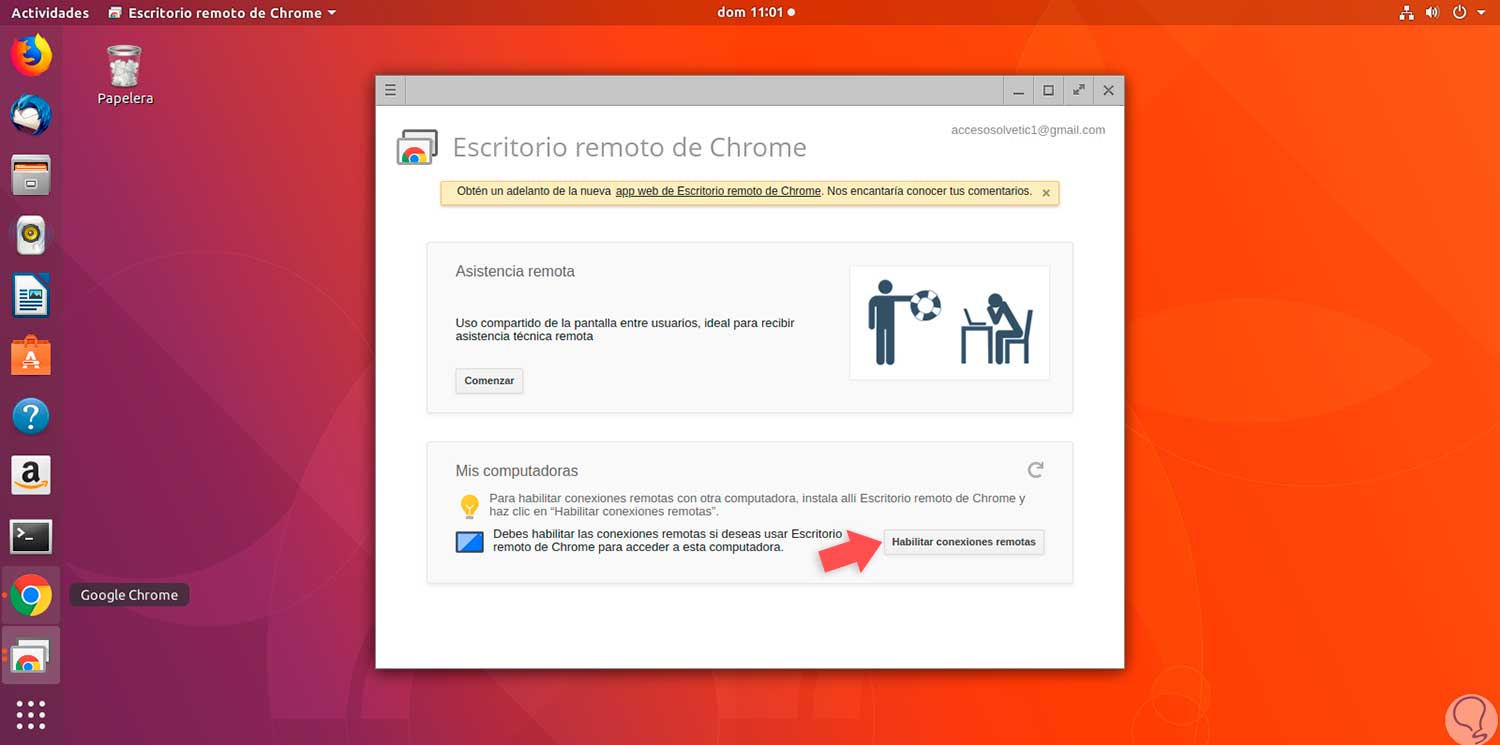
Task: Click the Mis computadoras heading
Action: pos(517,471)
